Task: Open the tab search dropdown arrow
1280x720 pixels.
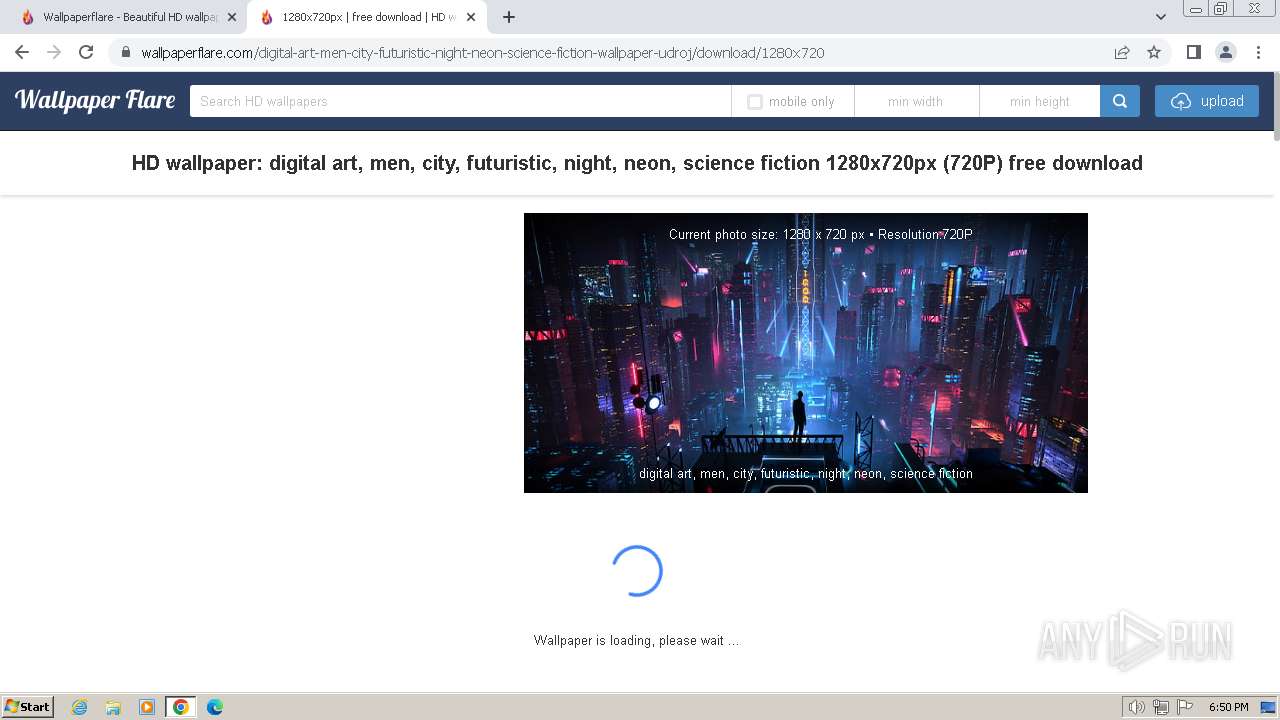Action: (x=1160, y=17)
